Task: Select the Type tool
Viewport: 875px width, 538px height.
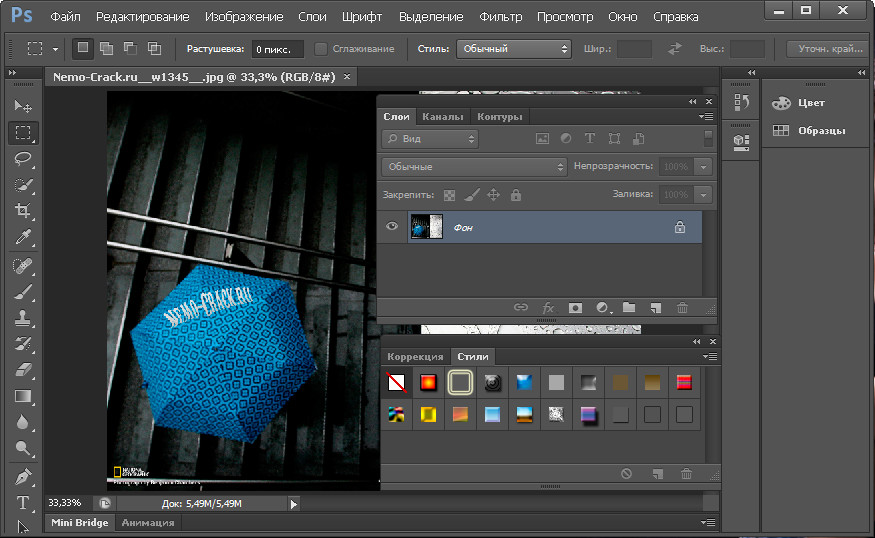Action: tap(23, 503)
